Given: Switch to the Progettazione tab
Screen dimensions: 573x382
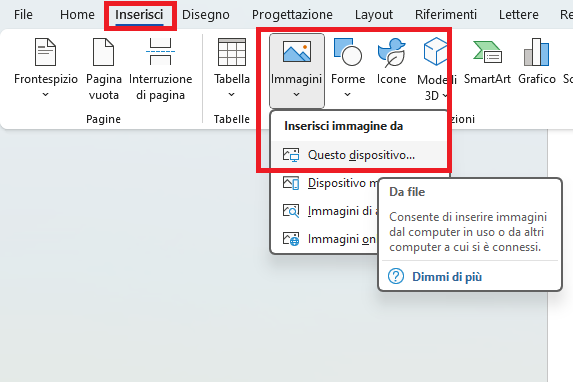Looking at the screenshot, I should coord(292,15).
